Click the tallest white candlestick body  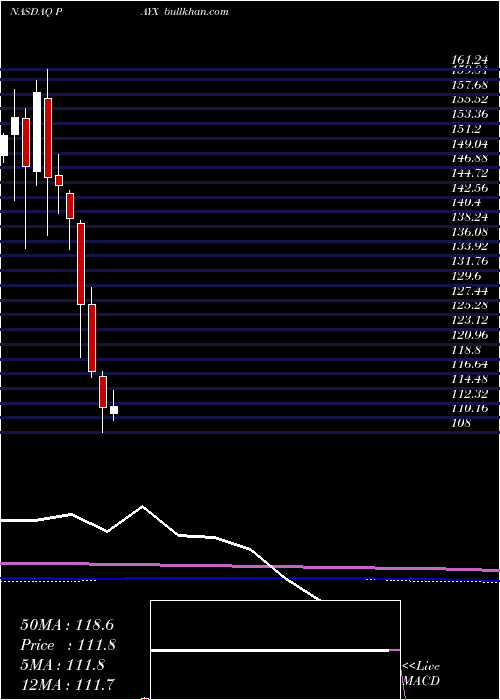pyautogui.click(x=37, y=132)
